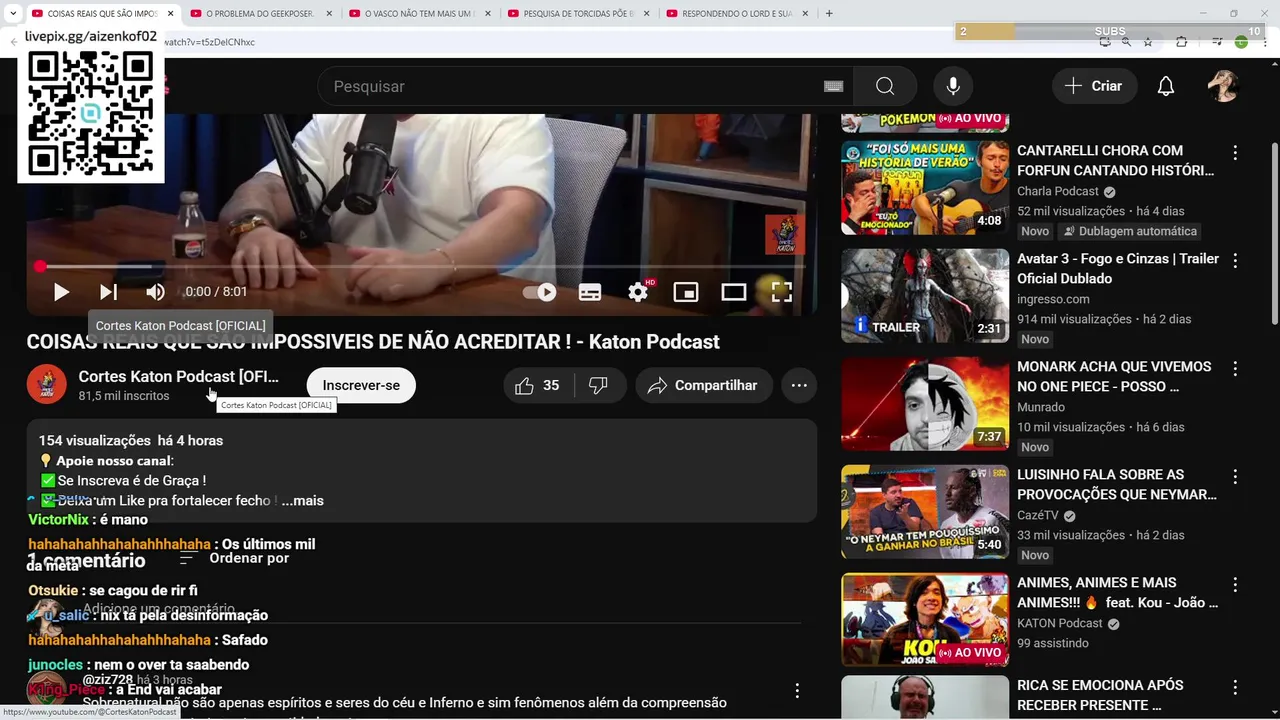Open the Cortes Katon Podcast channel avatar

tap(46, 385)
